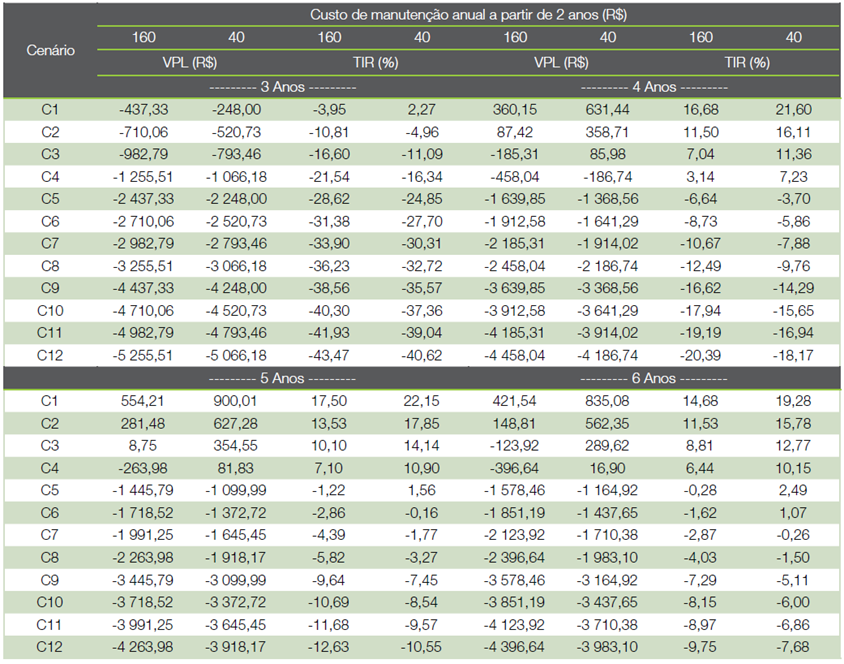Click the cell reading 900,01
844x664 pixels.
point(236,400)
